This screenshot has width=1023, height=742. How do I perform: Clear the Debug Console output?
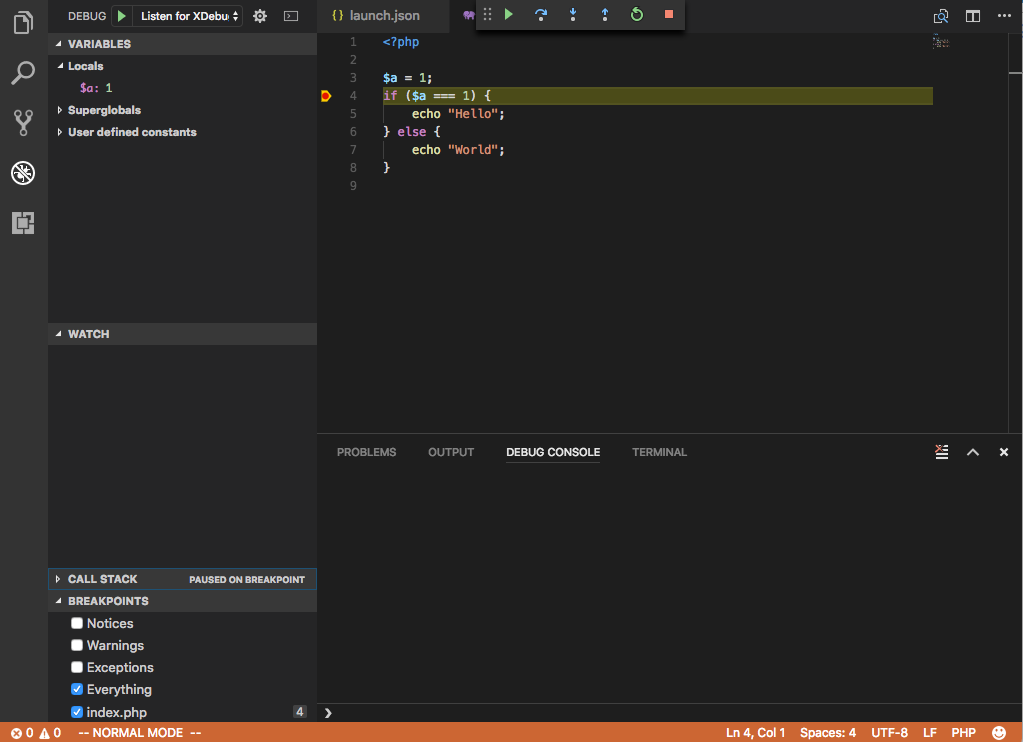pos(941,452)
